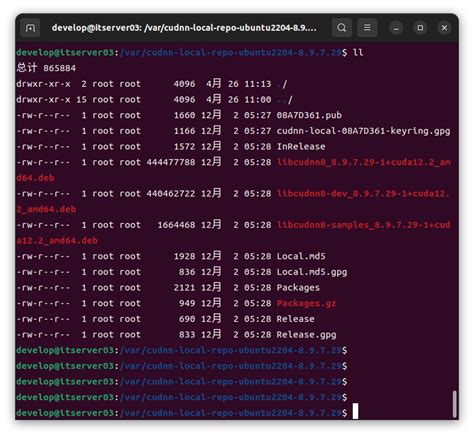Click the file size 1664468
The image size is (474, 437).
(x=176, y=225)
